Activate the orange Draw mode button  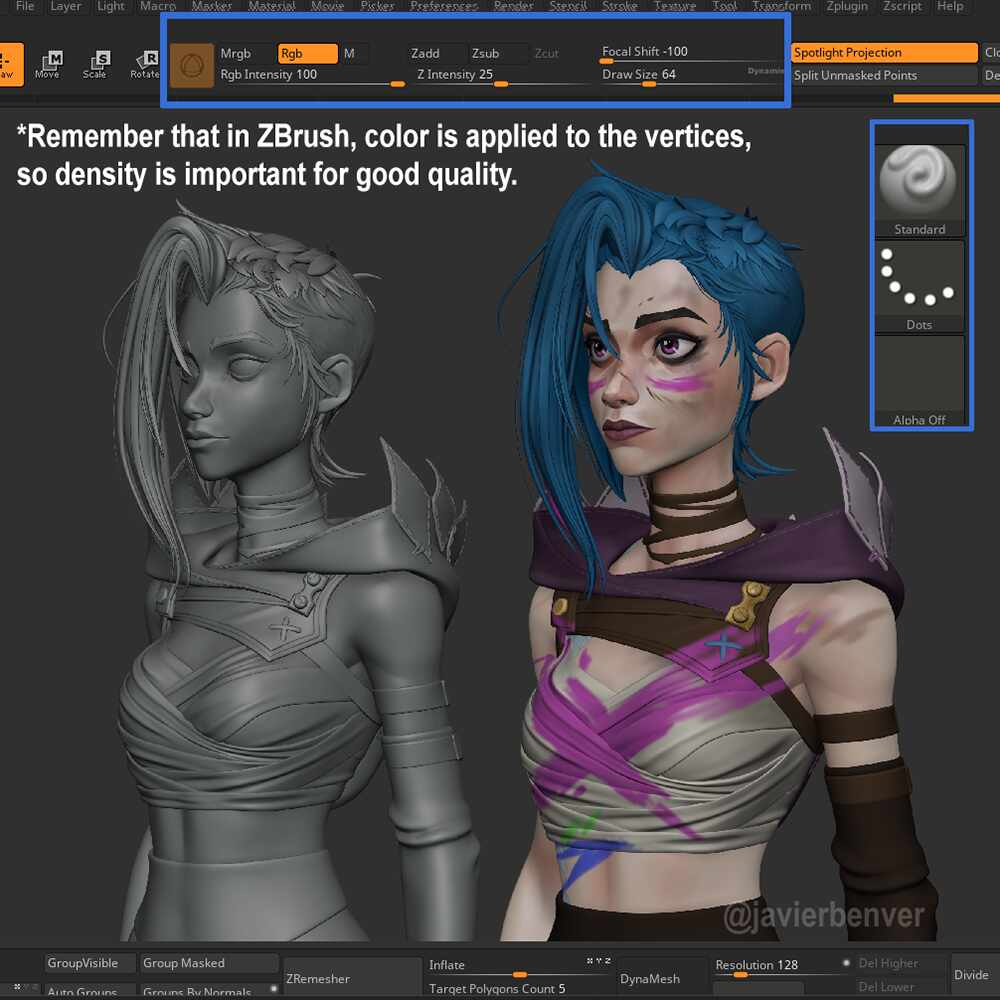11,64
